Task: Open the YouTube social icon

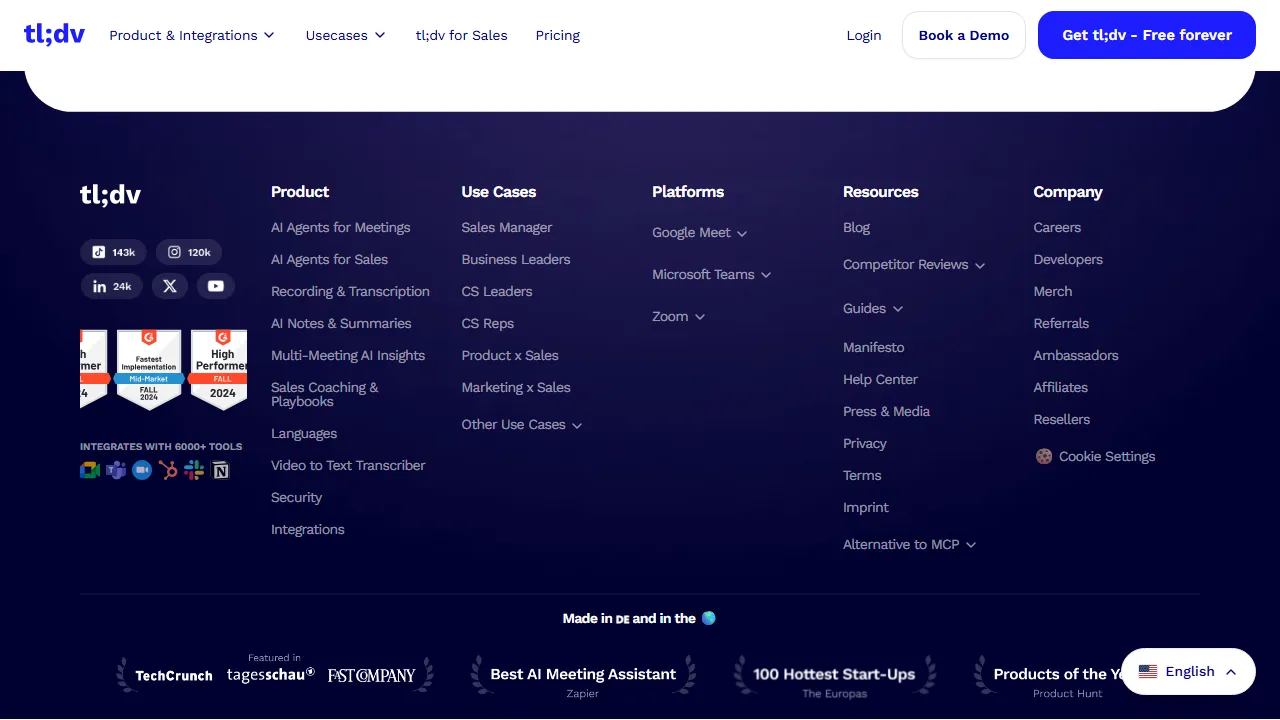Action: (216, 286)
